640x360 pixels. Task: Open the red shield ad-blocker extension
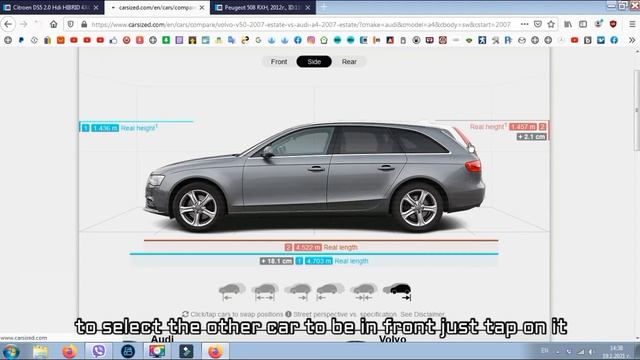(x=613, y=24)
